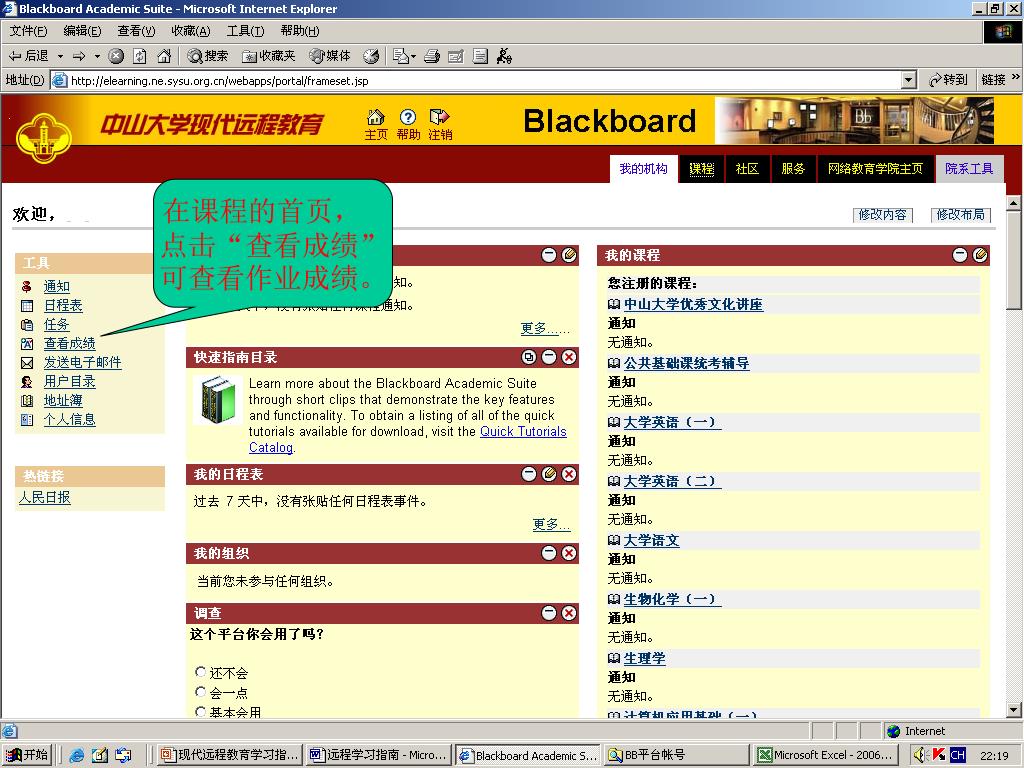
Task: Click the mail toolbar icon
Action: pos(400,56)
